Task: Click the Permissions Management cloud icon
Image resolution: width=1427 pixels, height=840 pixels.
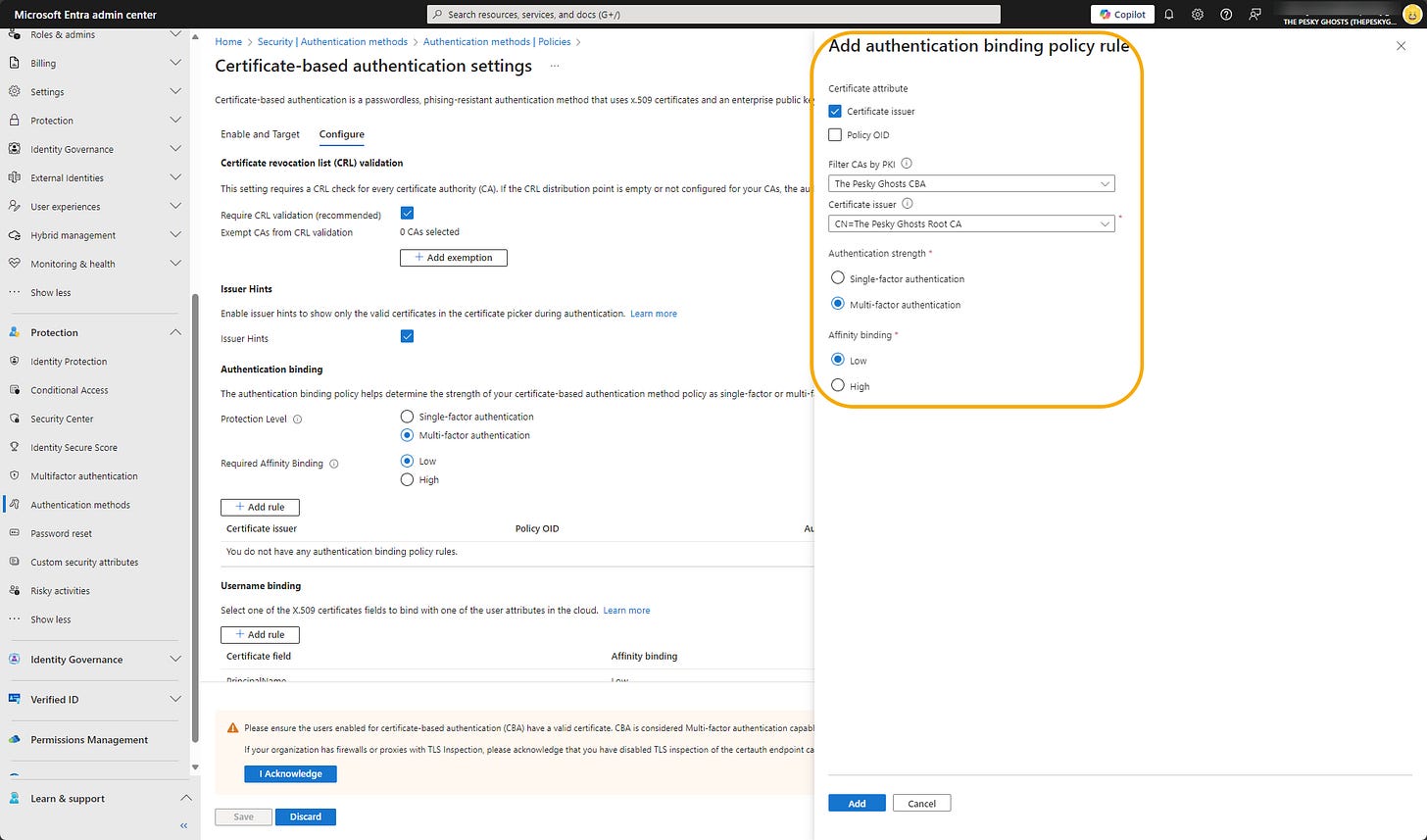Action: tap(14, 739)
